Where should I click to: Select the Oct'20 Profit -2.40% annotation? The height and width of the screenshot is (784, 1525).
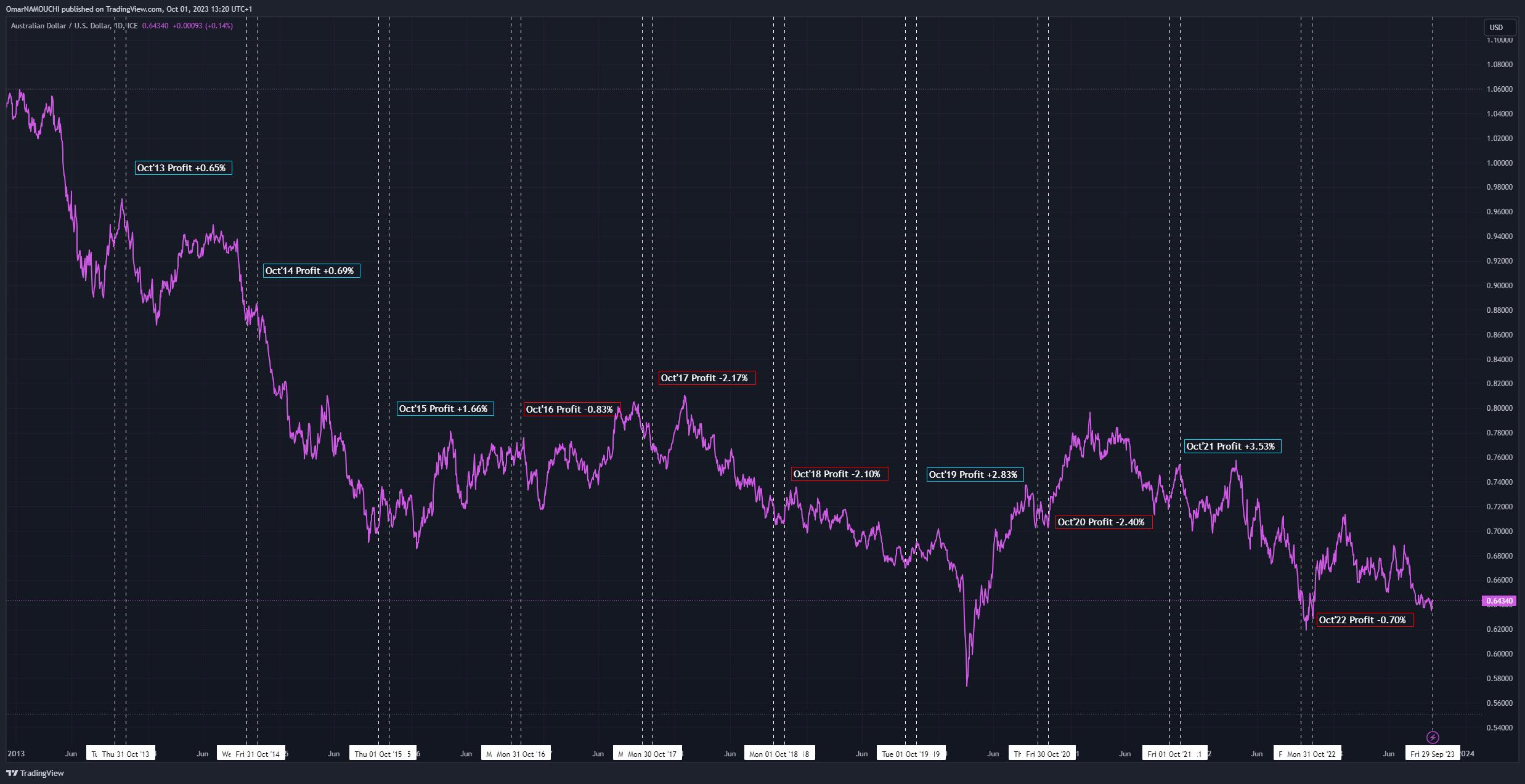(1104, 522)
